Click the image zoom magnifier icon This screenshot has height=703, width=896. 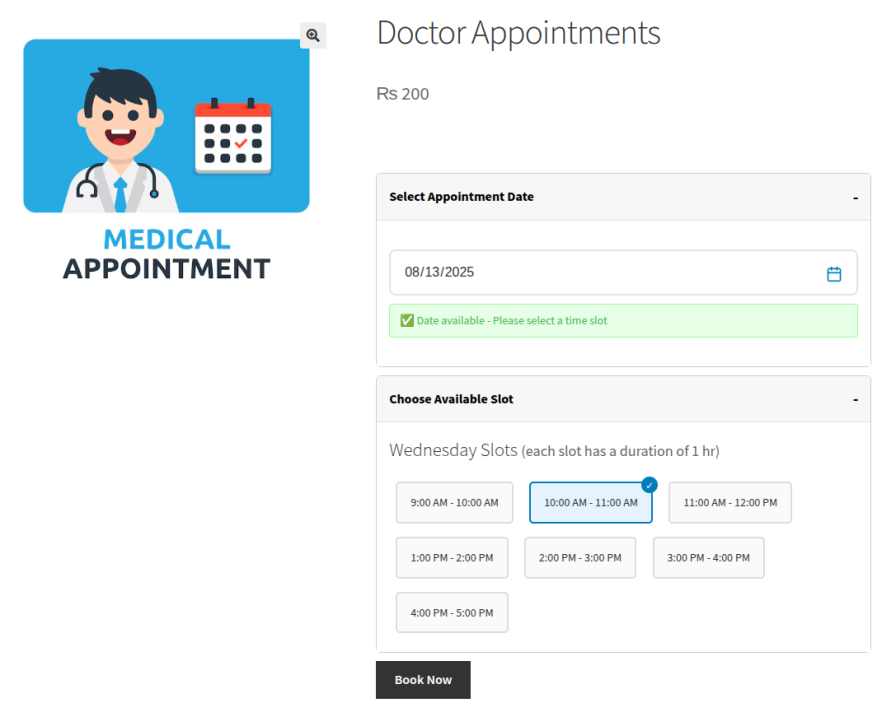[x=313, y=35]
